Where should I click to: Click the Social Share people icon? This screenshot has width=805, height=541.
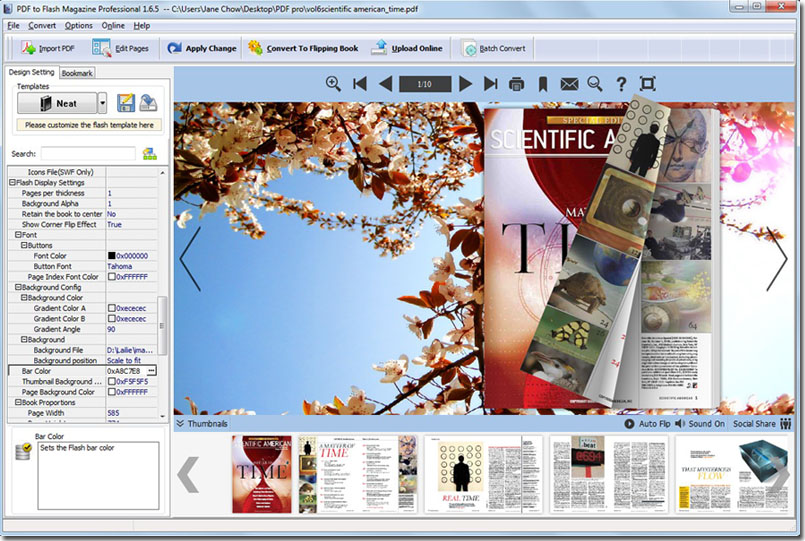785,423
